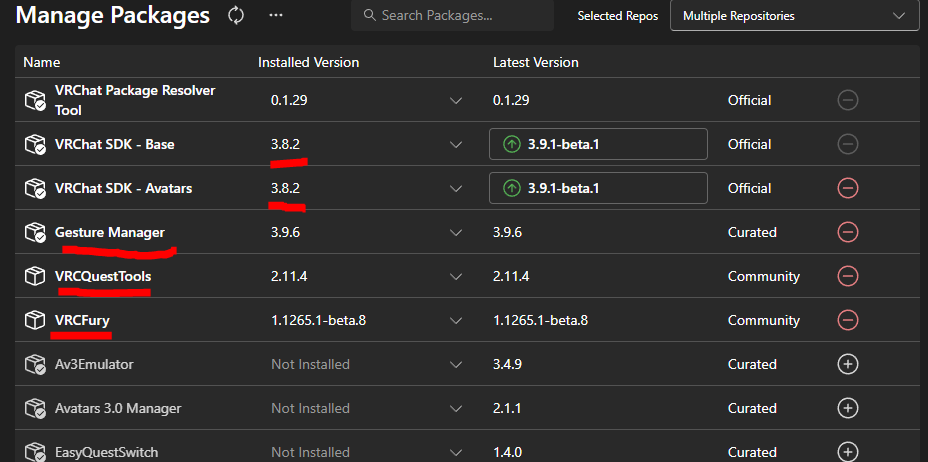Click the Latest Version column header
Screen dimensions: 928x462
point(536,62)
